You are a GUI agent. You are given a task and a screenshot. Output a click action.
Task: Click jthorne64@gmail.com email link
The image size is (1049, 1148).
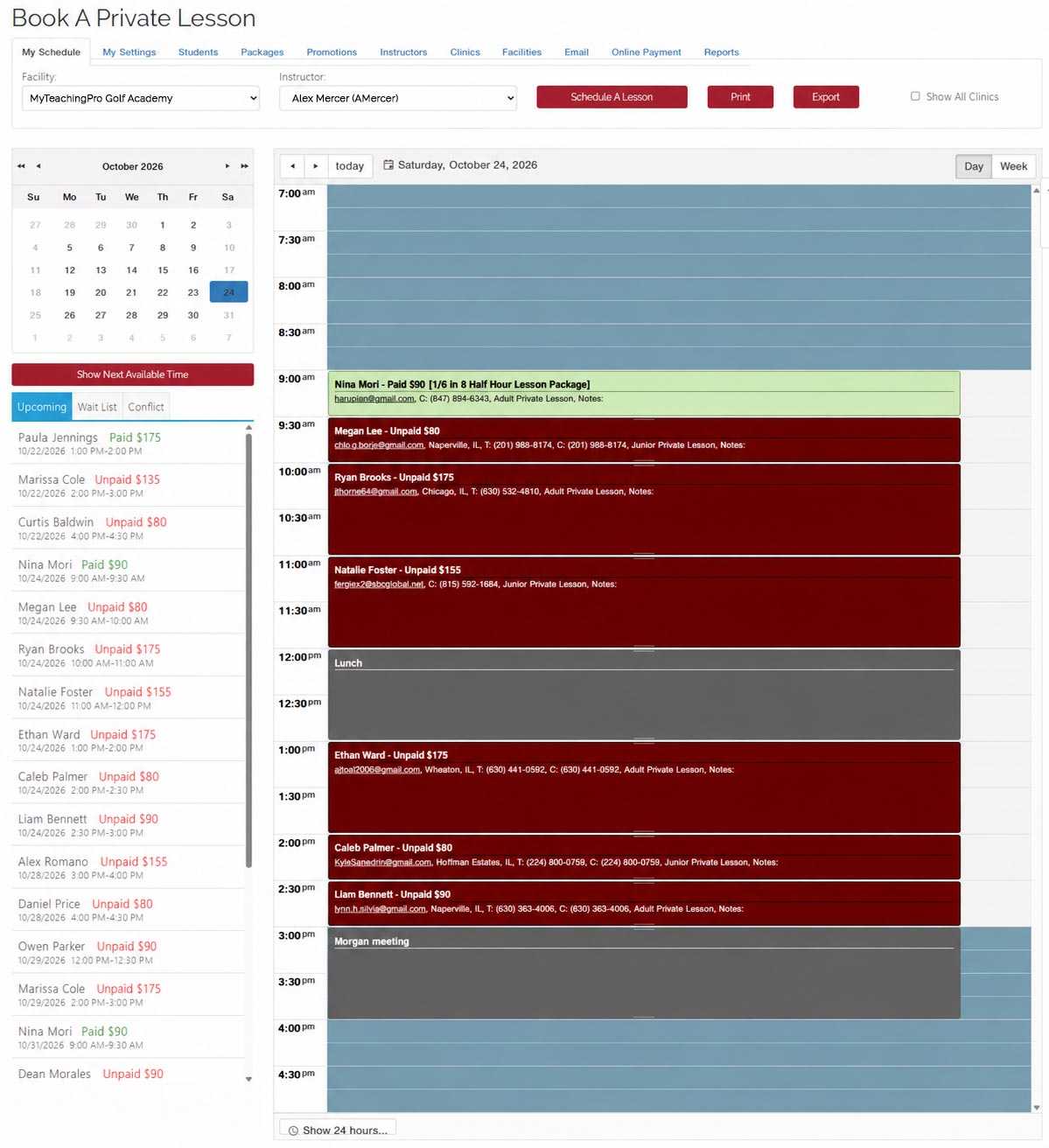[x=376, y=492]
